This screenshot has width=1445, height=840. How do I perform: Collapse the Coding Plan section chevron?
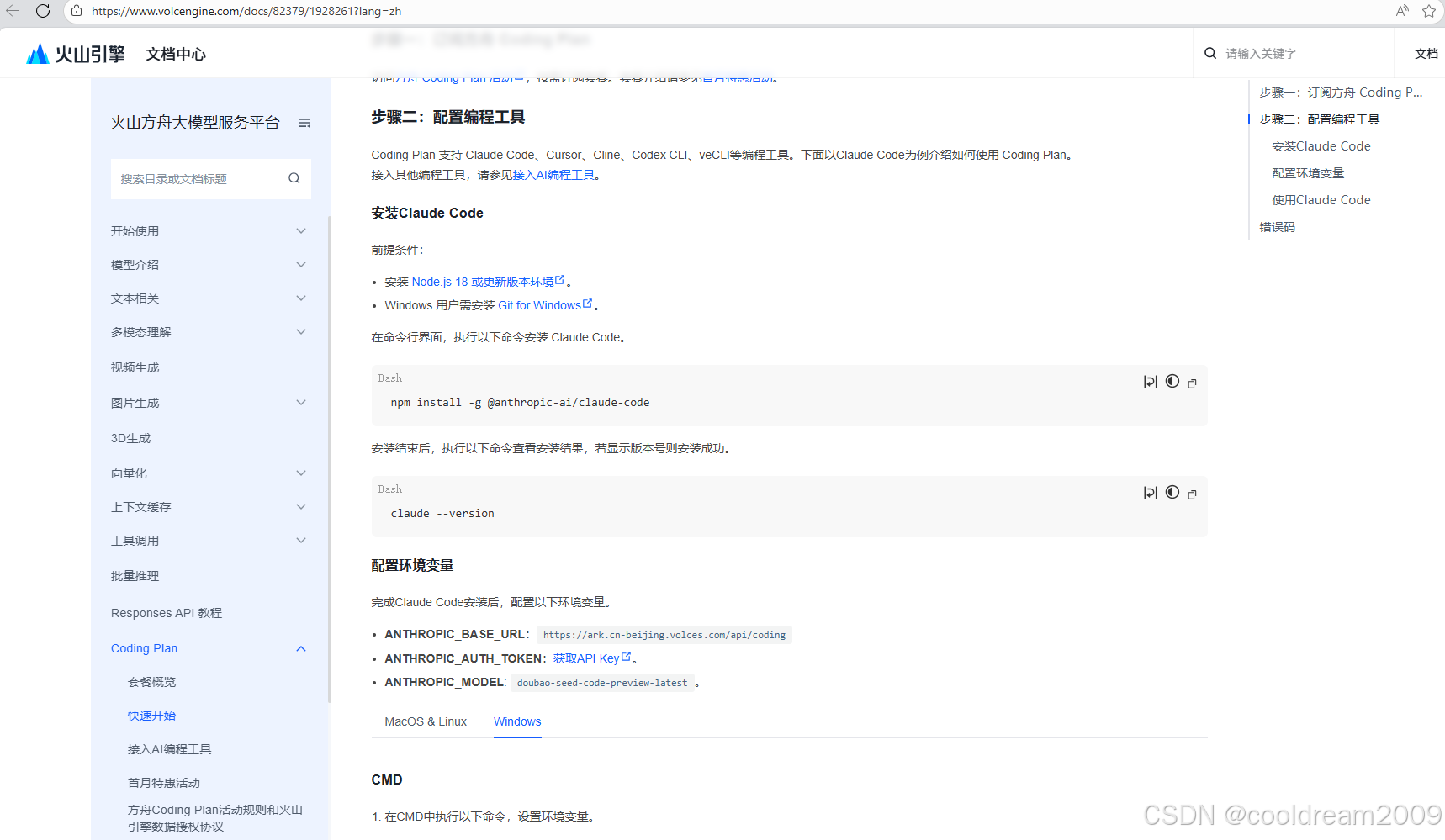(300, 648)
